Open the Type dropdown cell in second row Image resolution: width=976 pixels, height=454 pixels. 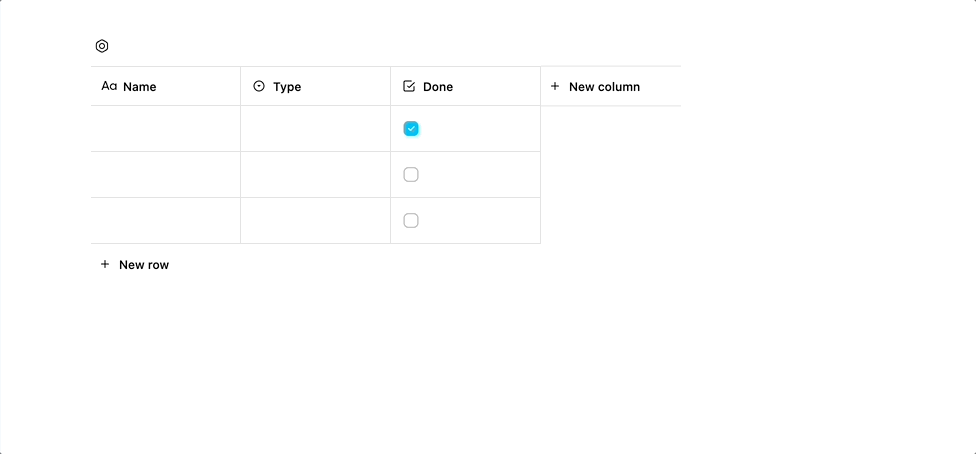tap(316, 174)
